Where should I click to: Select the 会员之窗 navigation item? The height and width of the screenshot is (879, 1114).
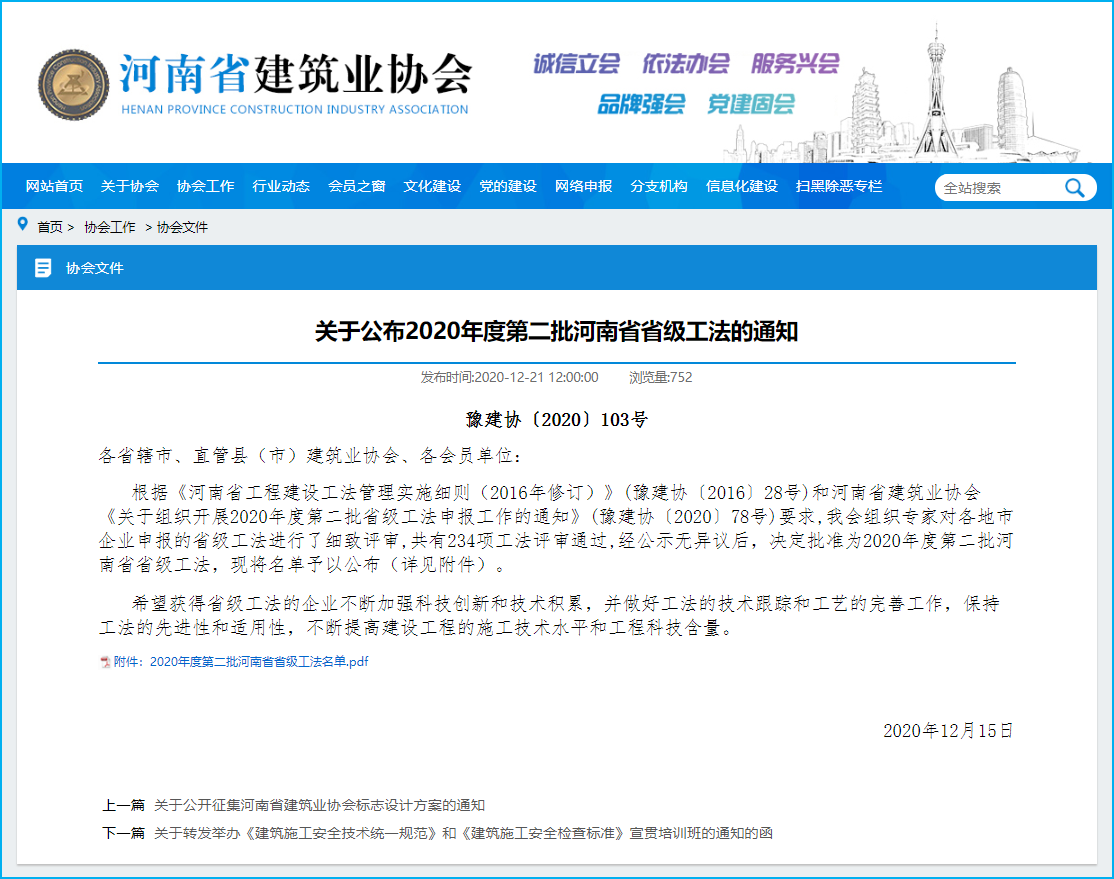point(357,187)
